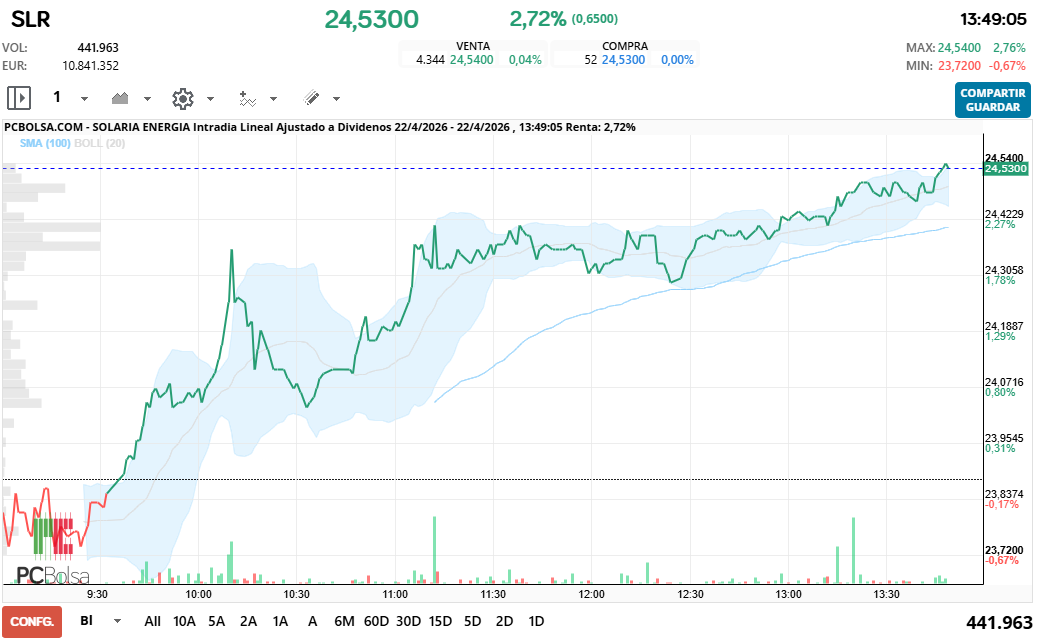Click the SLR ticker symbol
This screenshot has width=1046, height=643.
(x=30, y=20)
